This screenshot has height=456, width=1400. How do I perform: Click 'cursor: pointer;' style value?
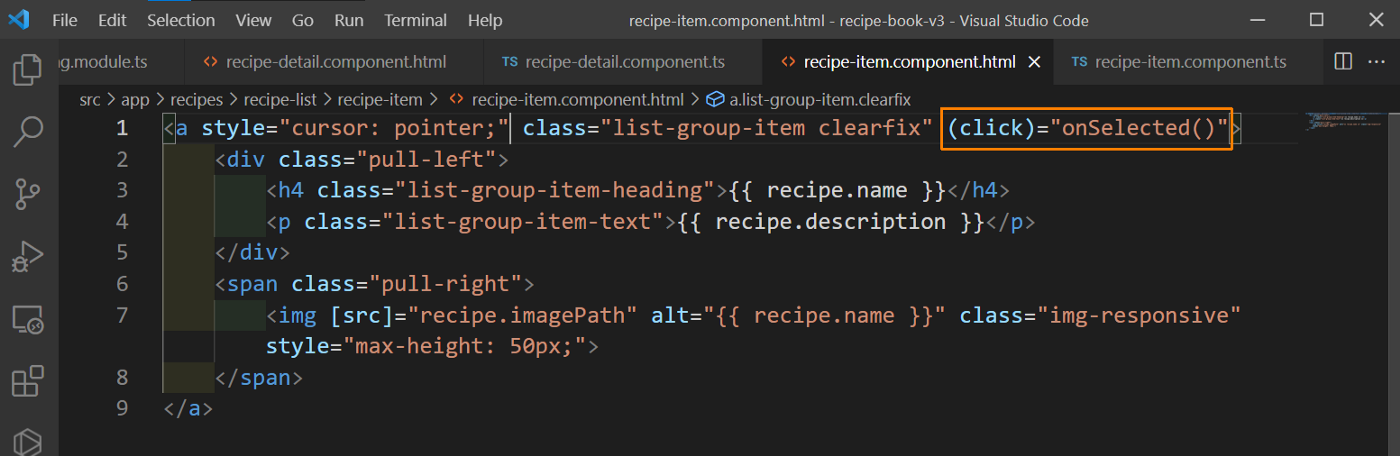pos(395,128)
